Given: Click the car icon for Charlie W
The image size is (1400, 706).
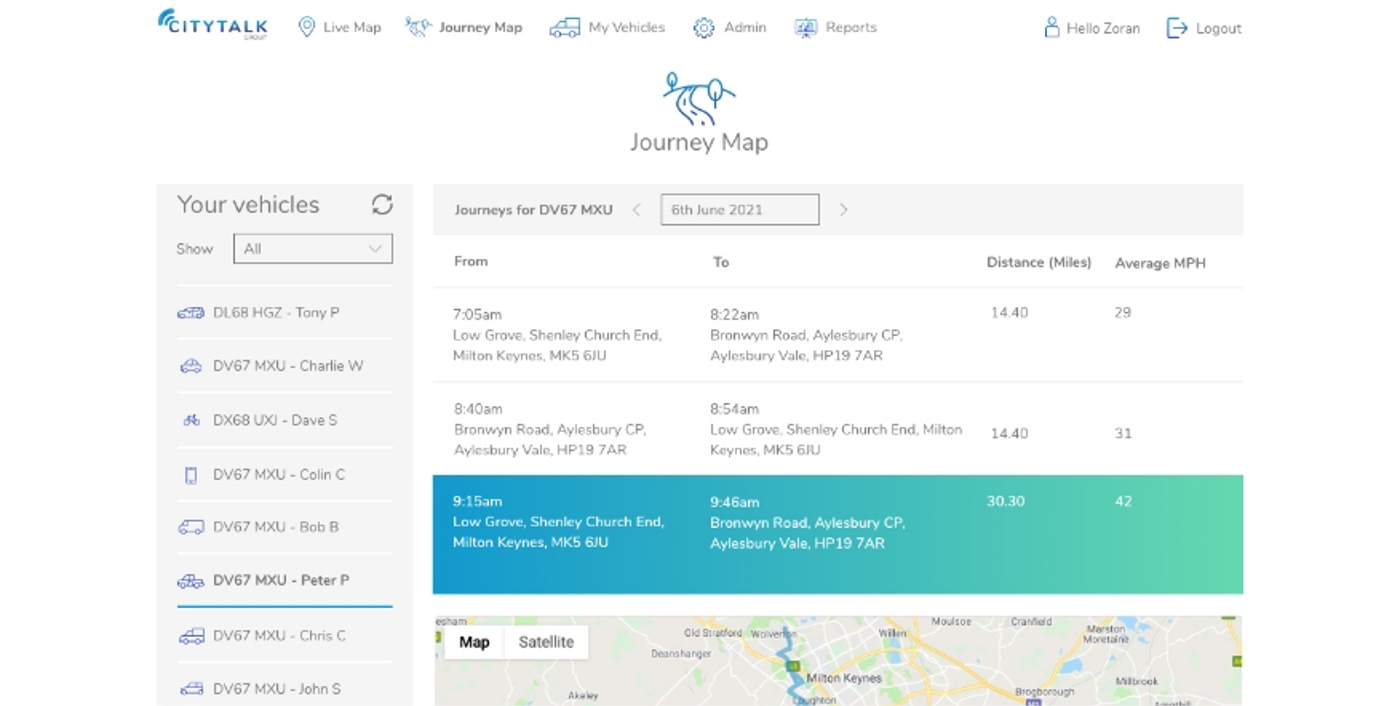Looking at the screenshot, I should click(191, 366).
